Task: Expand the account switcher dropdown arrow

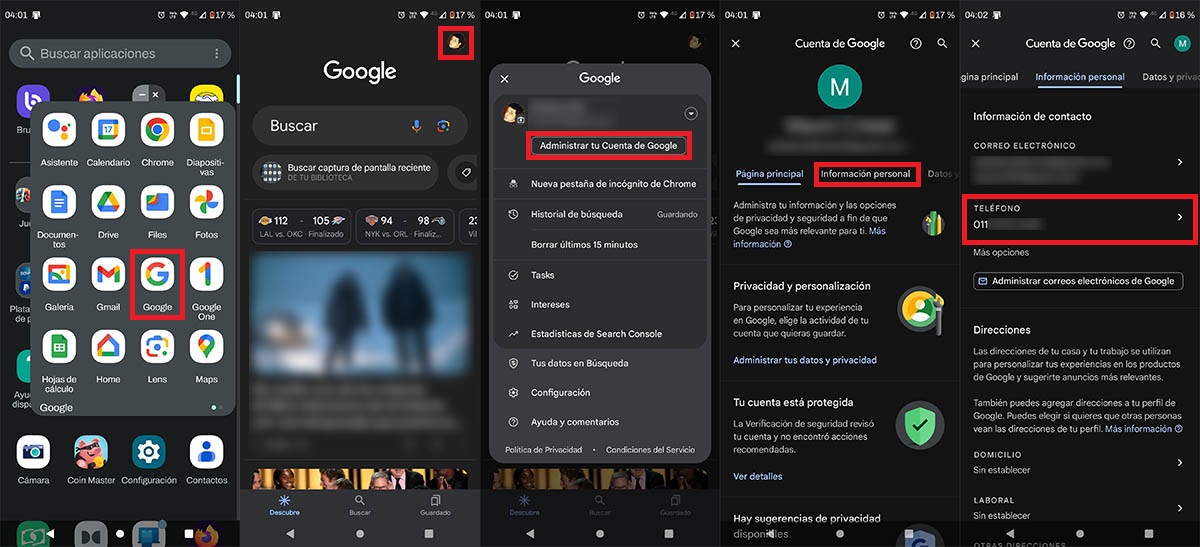Action: pyautogui.click(x=690, y=113)
